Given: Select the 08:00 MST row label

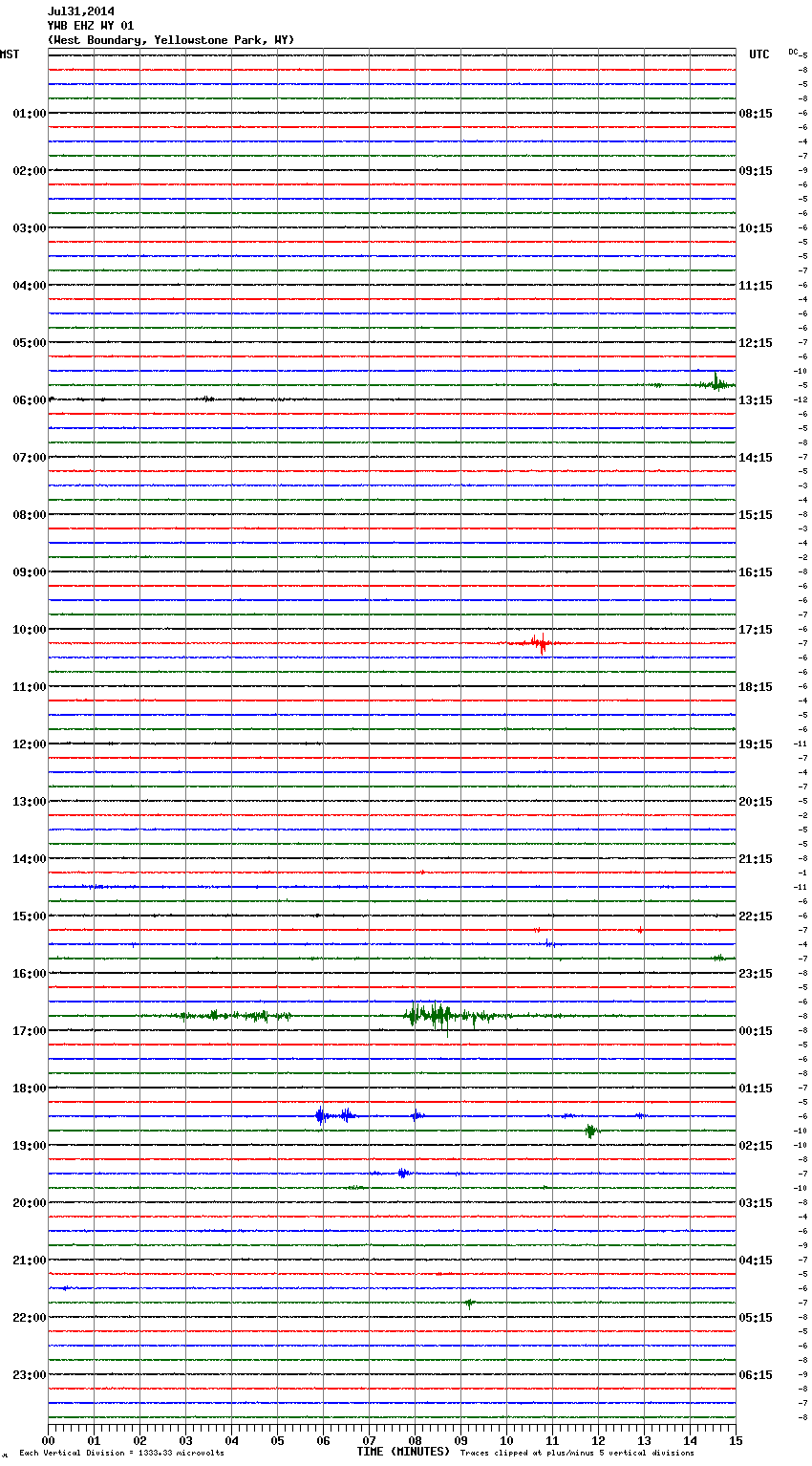Looking at the screenshot, I should point(30,515).
